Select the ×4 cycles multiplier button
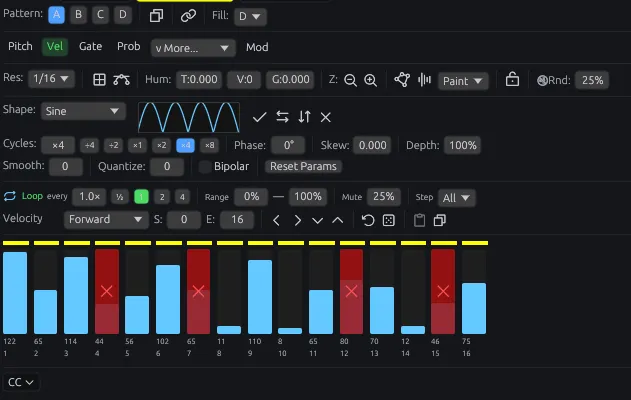631x400 pixels. (x=186, y=145)
